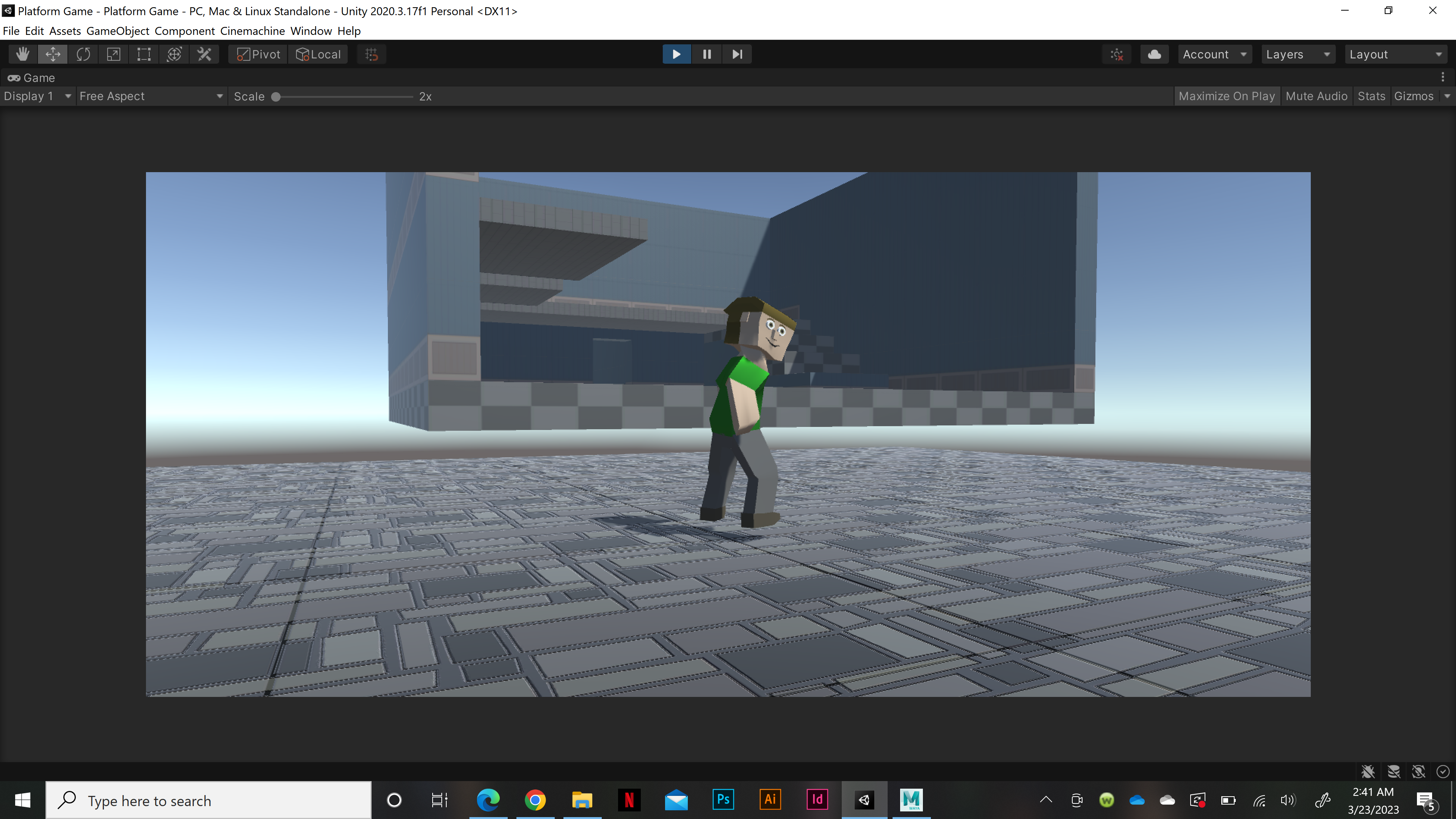
Task: Click the auto-generate lighting status icon
Action: (1419, 772)
